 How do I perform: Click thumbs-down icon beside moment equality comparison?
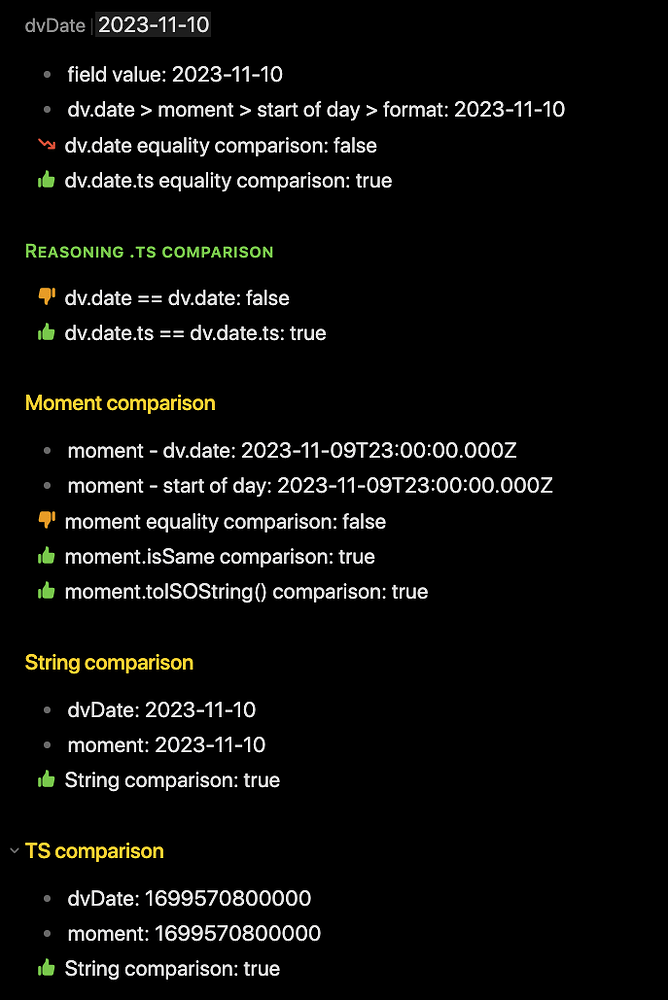45,521
